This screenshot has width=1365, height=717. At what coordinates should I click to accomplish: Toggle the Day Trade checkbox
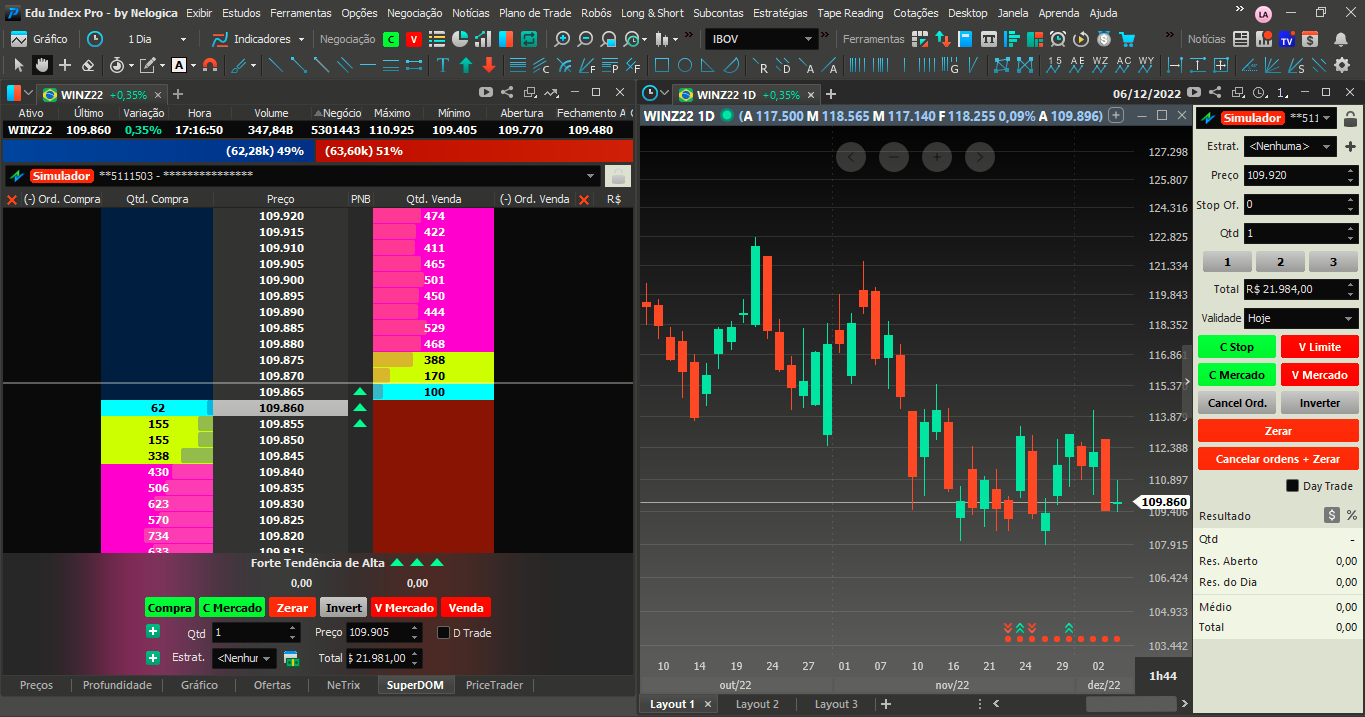1292,486
